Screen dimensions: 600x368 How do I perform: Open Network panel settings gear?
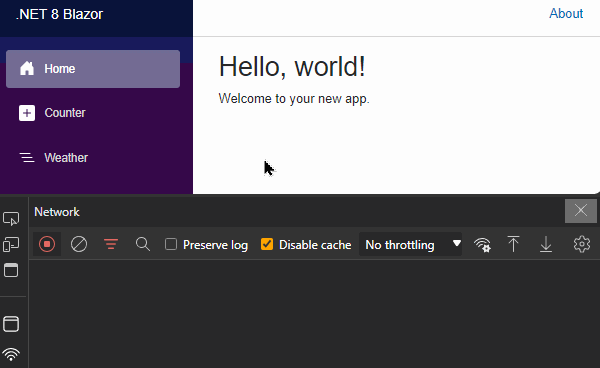pos(582,244)
